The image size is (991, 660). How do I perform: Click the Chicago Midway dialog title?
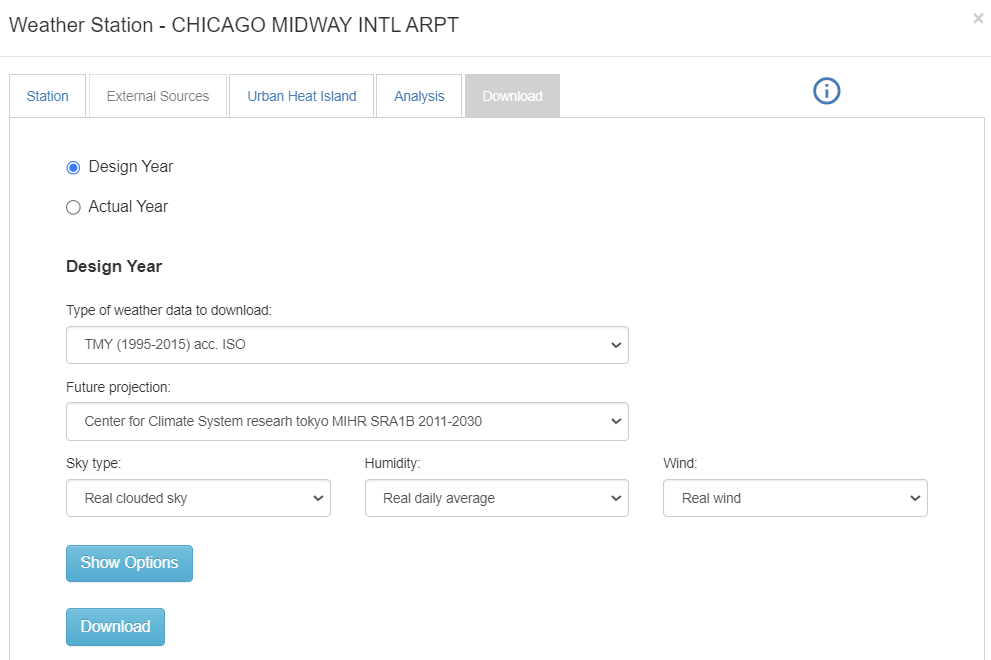coord(234,26)
